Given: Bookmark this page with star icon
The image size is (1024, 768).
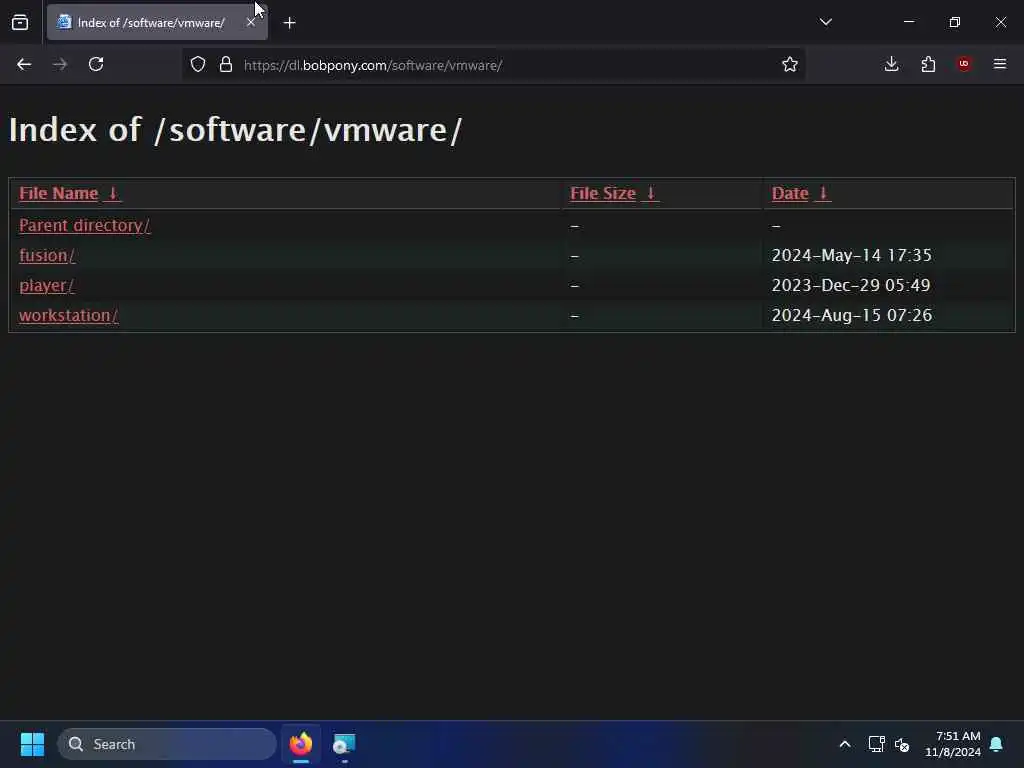Looking at the screenshot, I should point(790,65).
